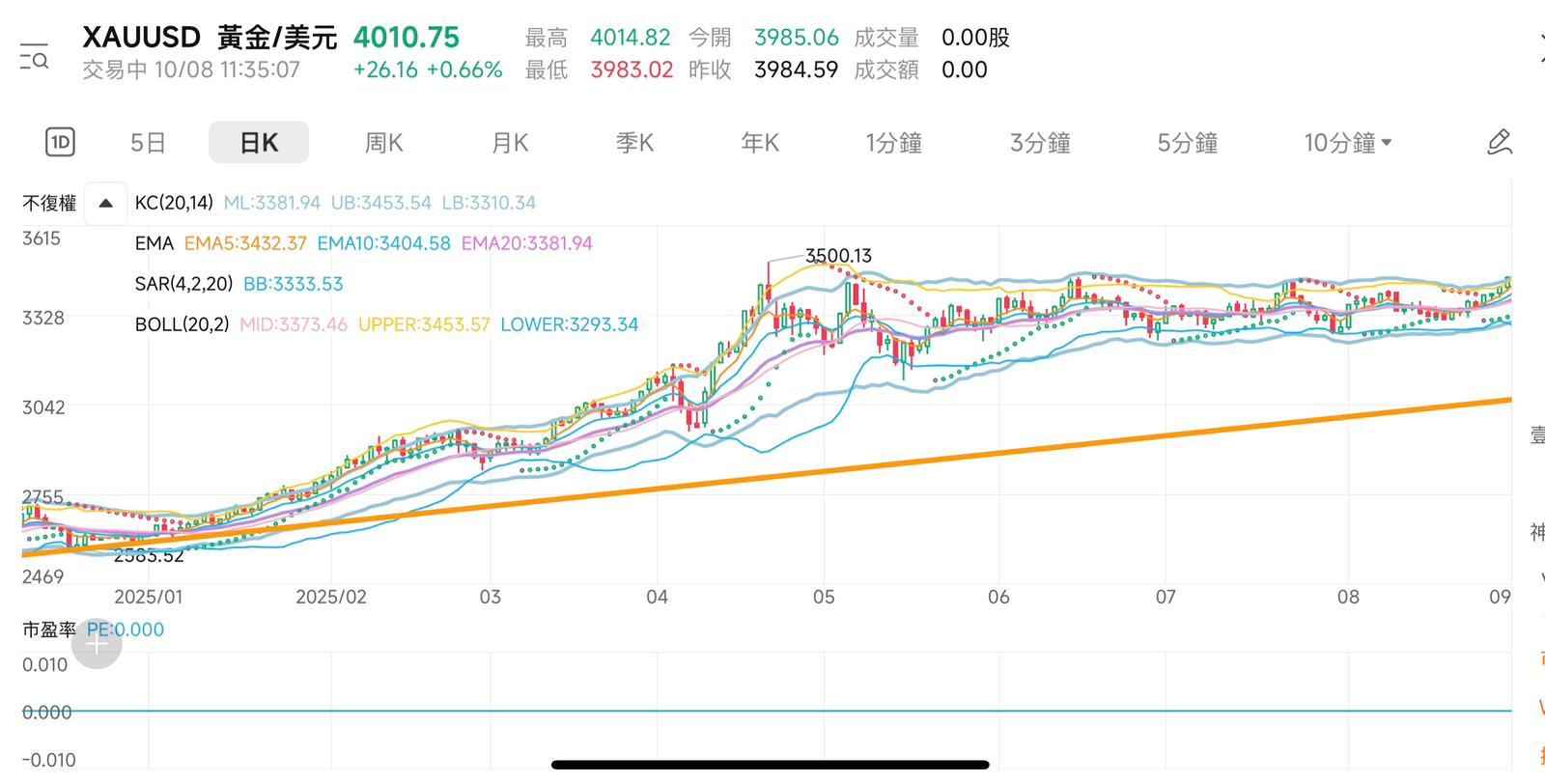Switch to the 5日 chart tab
Image resolution: width=1545 pixels, height=784 pixels.
click(148, 143)
